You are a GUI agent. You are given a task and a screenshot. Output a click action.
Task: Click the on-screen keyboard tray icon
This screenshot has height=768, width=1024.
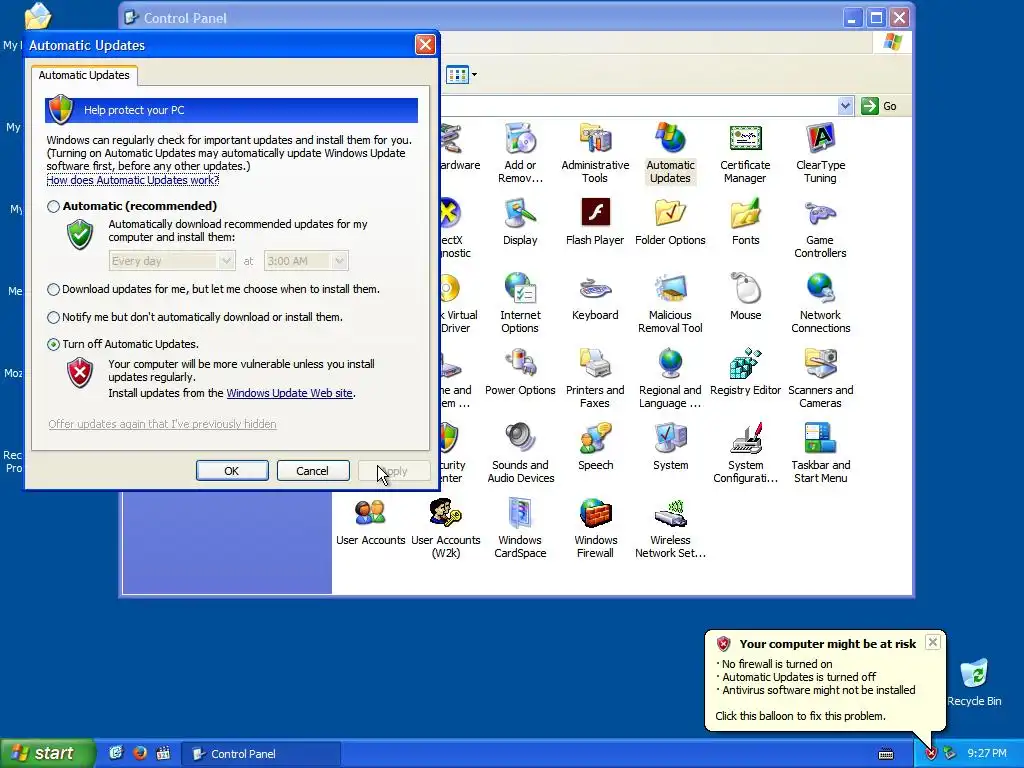pos(886,754)
